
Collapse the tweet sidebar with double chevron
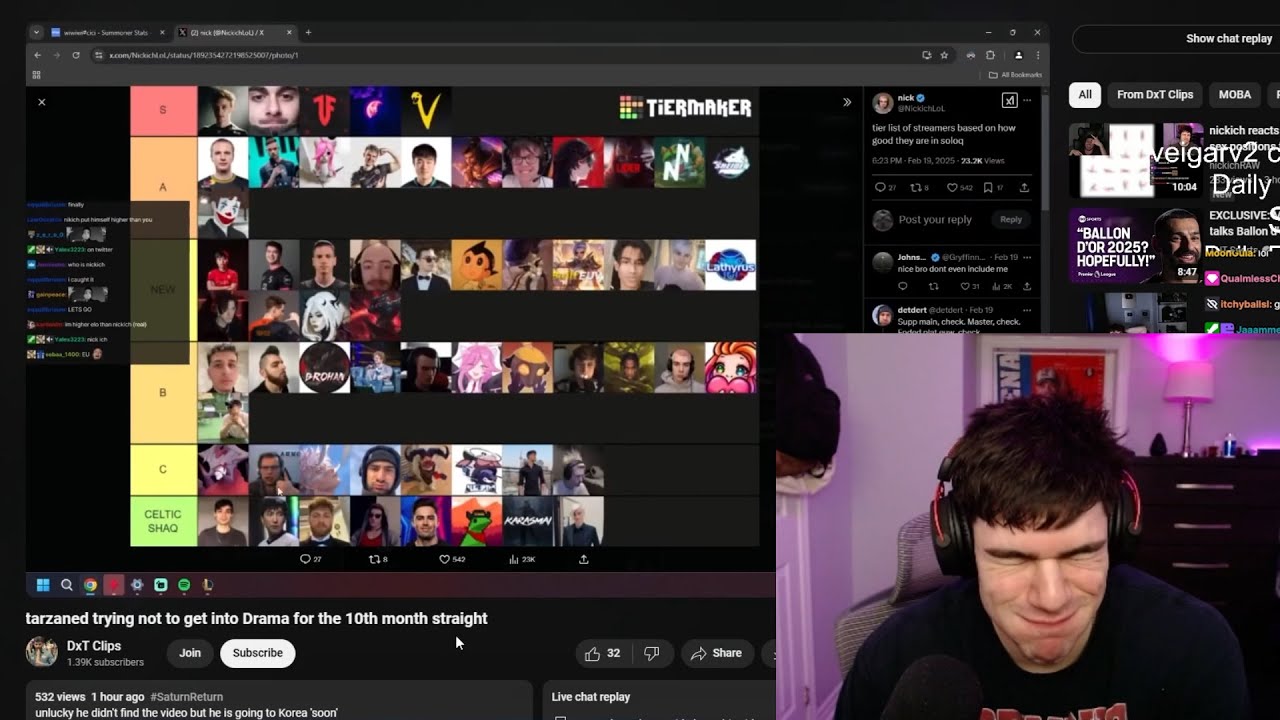(847, 102)
